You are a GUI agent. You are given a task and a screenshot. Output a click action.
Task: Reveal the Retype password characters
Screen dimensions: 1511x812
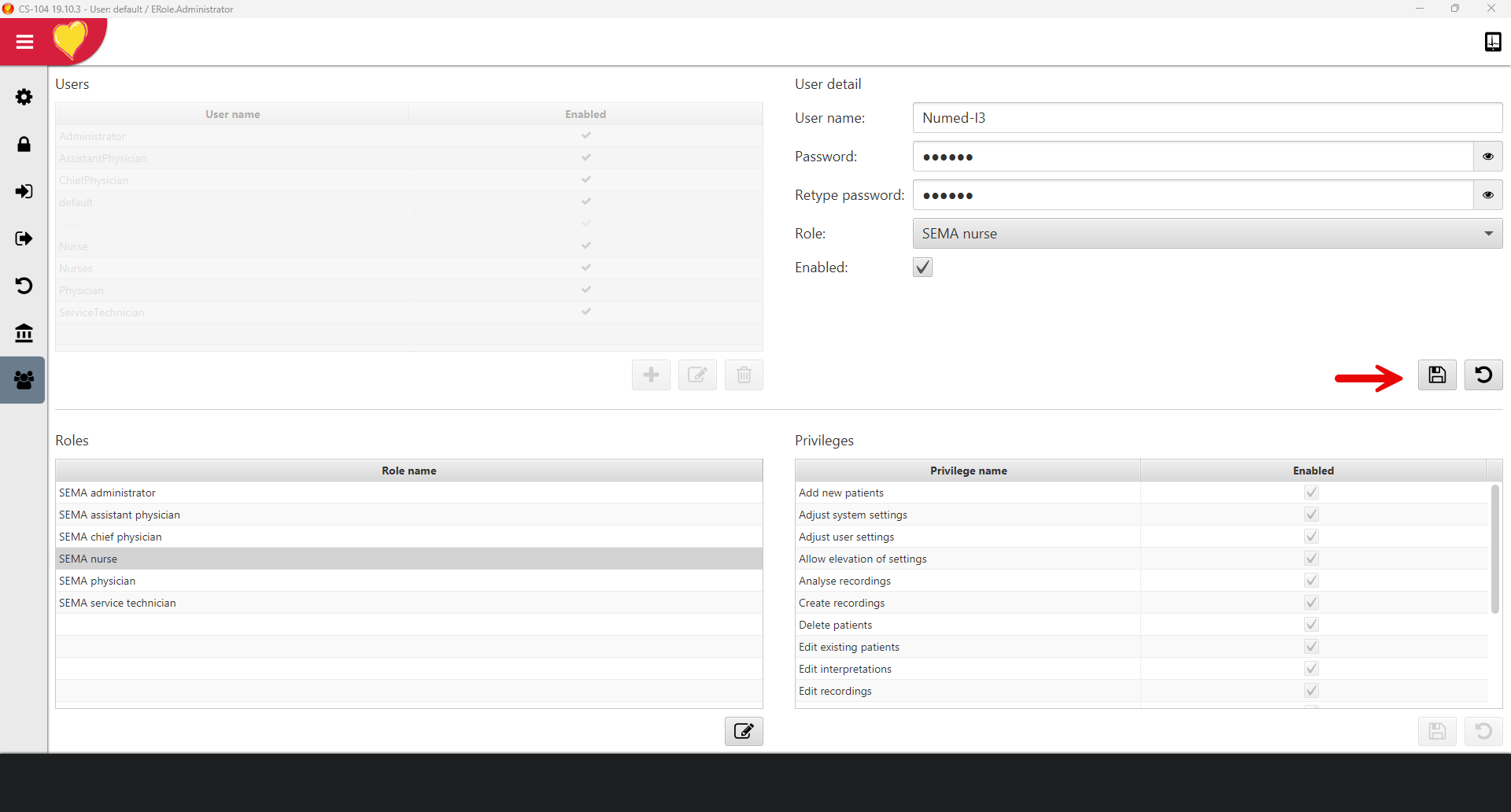tap(1487, 195)
